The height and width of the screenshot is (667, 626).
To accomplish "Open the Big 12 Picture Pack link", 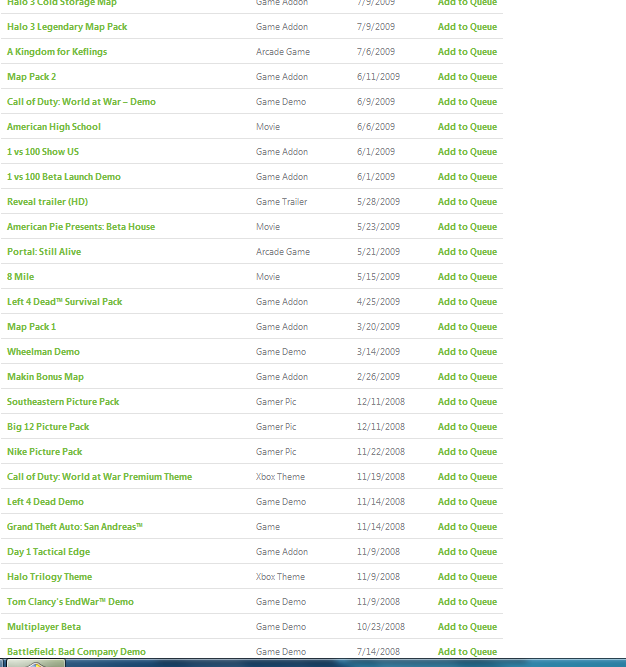I will pos(48,427).
